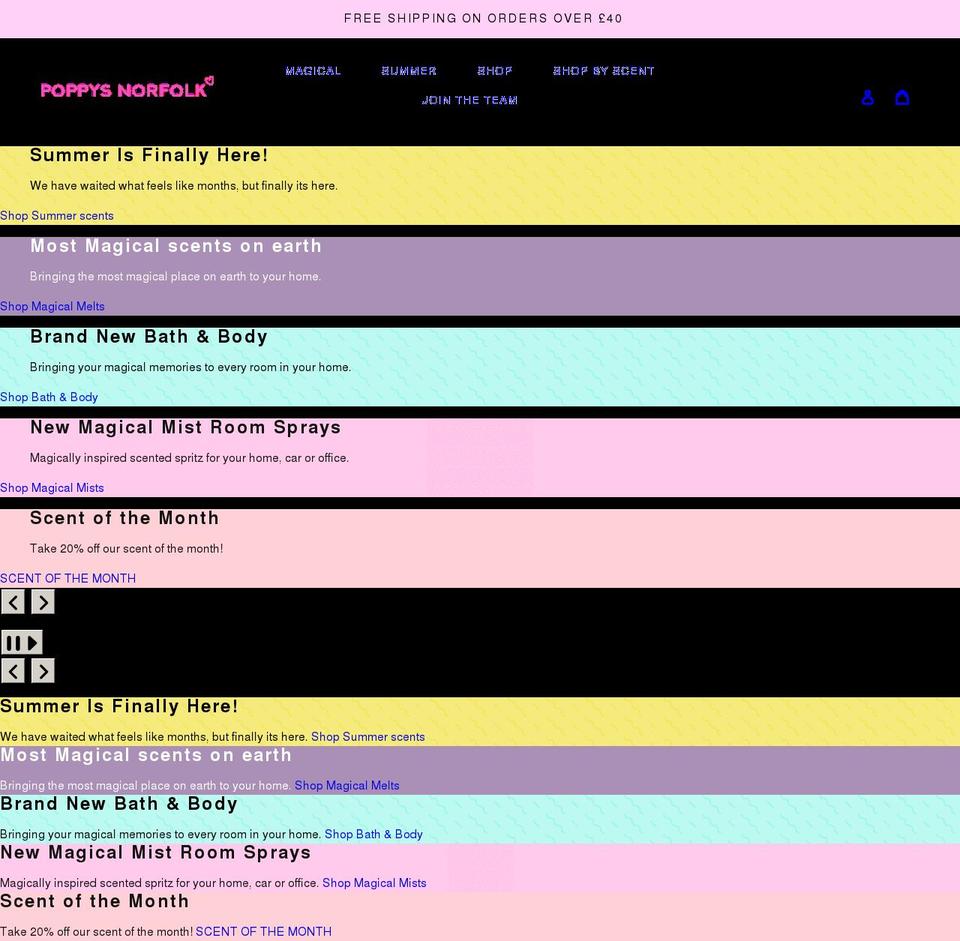The image size is (960, 941).
Task: Click Shop Magical Mists link after 'car or office.'
Action: coord(375,883)
